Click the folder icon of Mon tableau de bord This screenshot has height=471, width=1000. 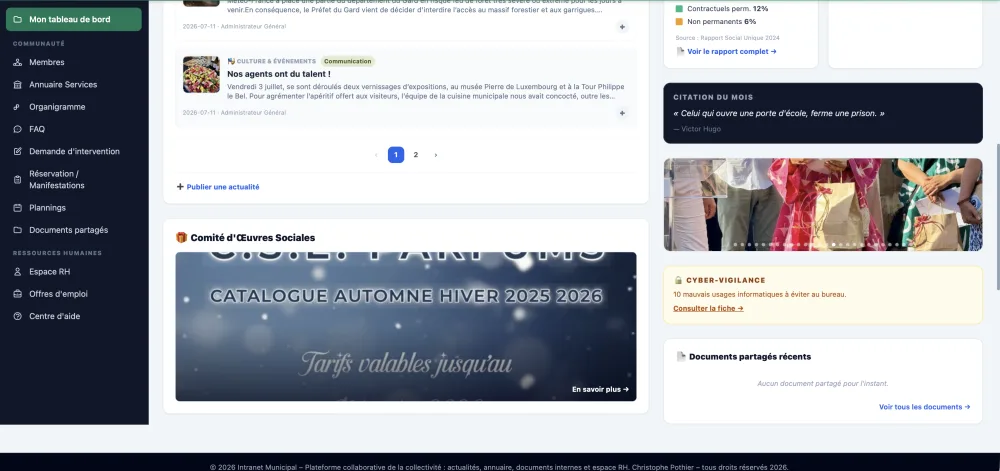coord(17,19)
